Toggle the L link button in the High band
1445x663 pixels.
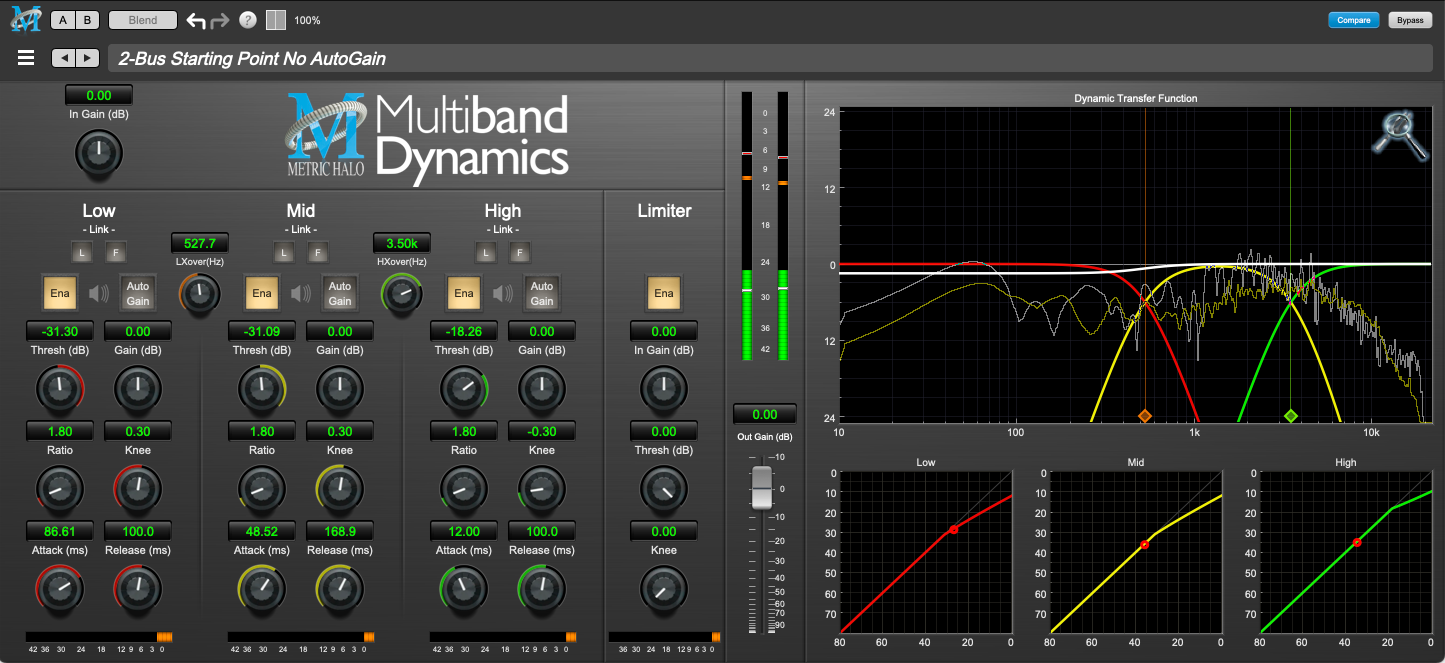[x=485, y=252]
